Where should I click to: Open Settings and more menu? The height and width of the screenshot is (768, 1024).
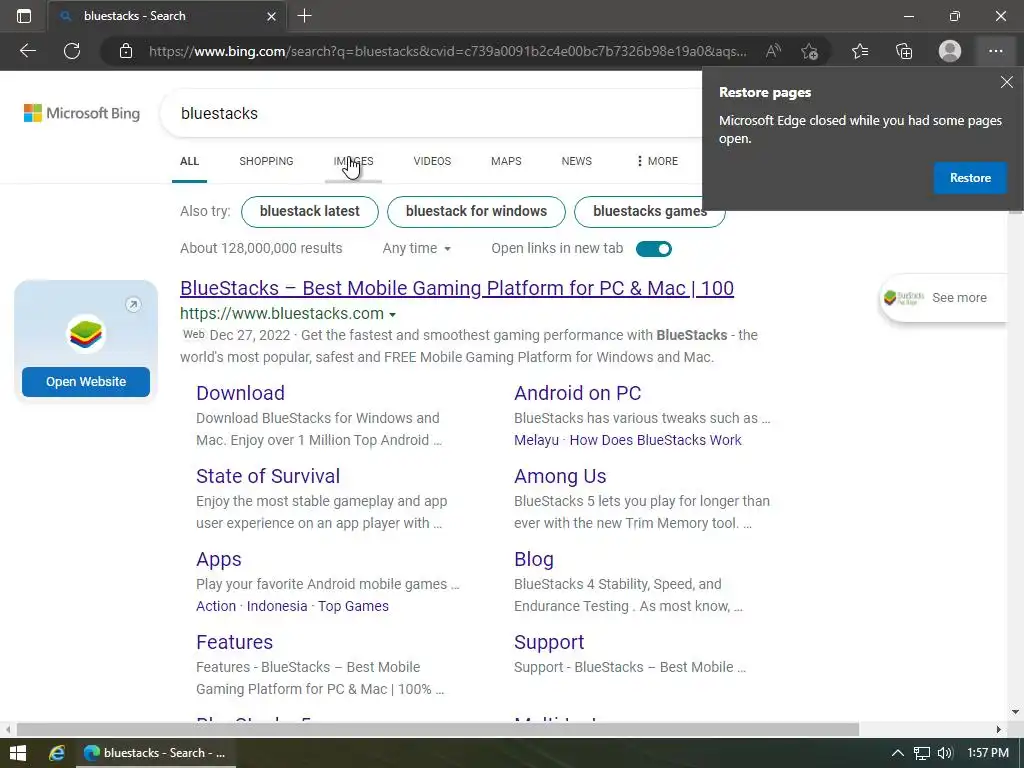995,51
